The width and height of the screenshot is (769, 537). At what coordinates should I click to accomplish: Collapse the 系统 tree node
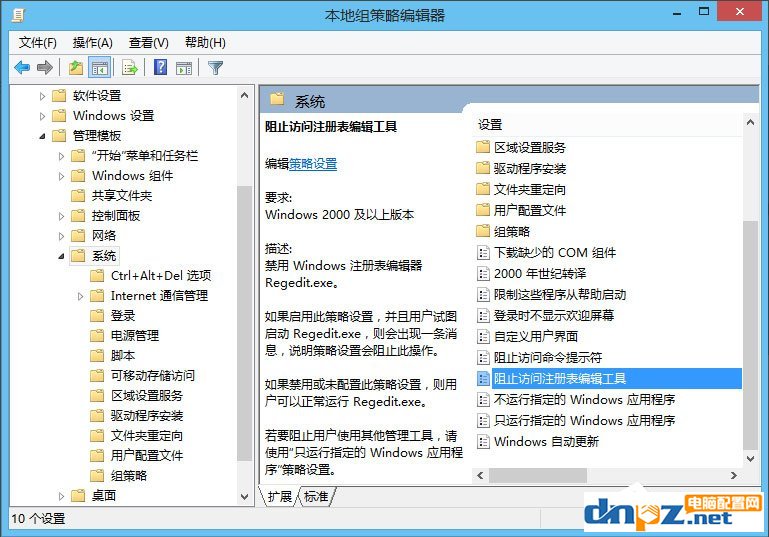click(61, 256)
